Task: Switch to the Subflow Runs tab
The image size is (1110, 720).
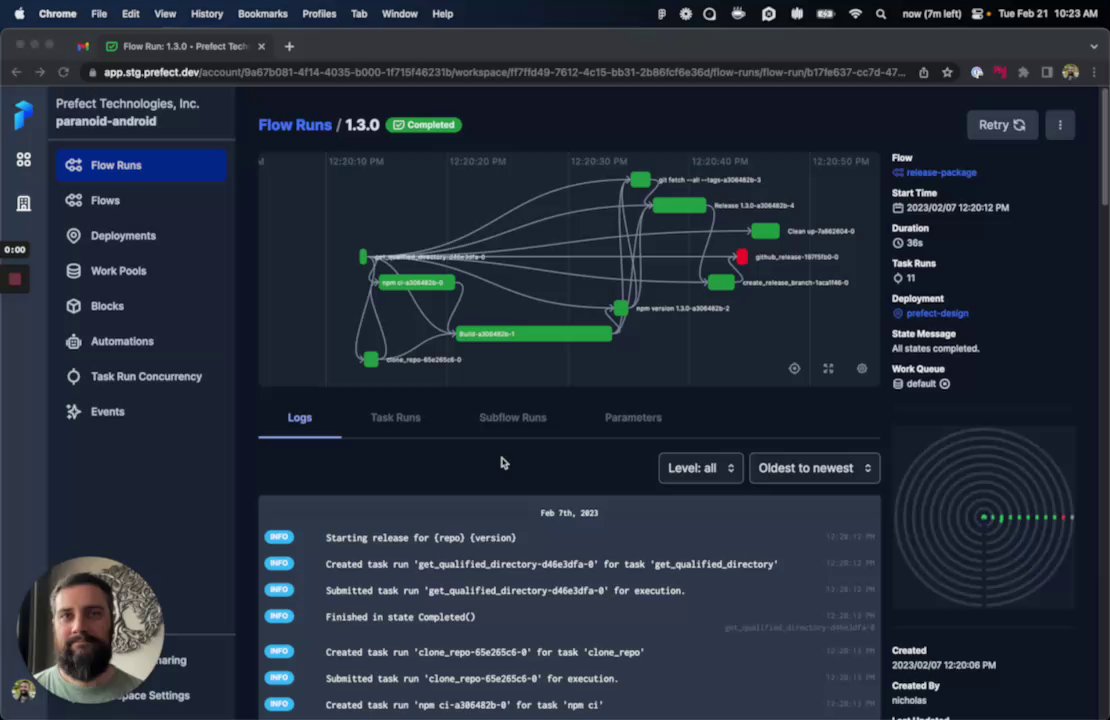Action: click(513, 418)
